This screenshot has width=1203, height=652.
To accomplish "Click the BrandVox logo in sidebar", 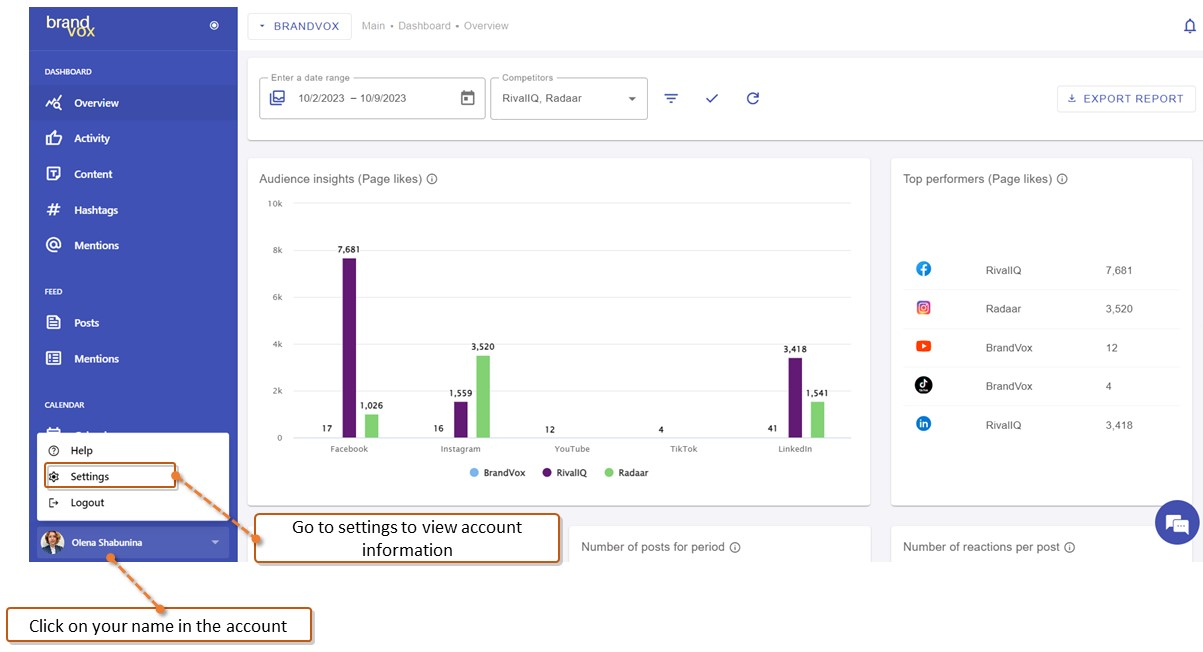I will [71, 26].
